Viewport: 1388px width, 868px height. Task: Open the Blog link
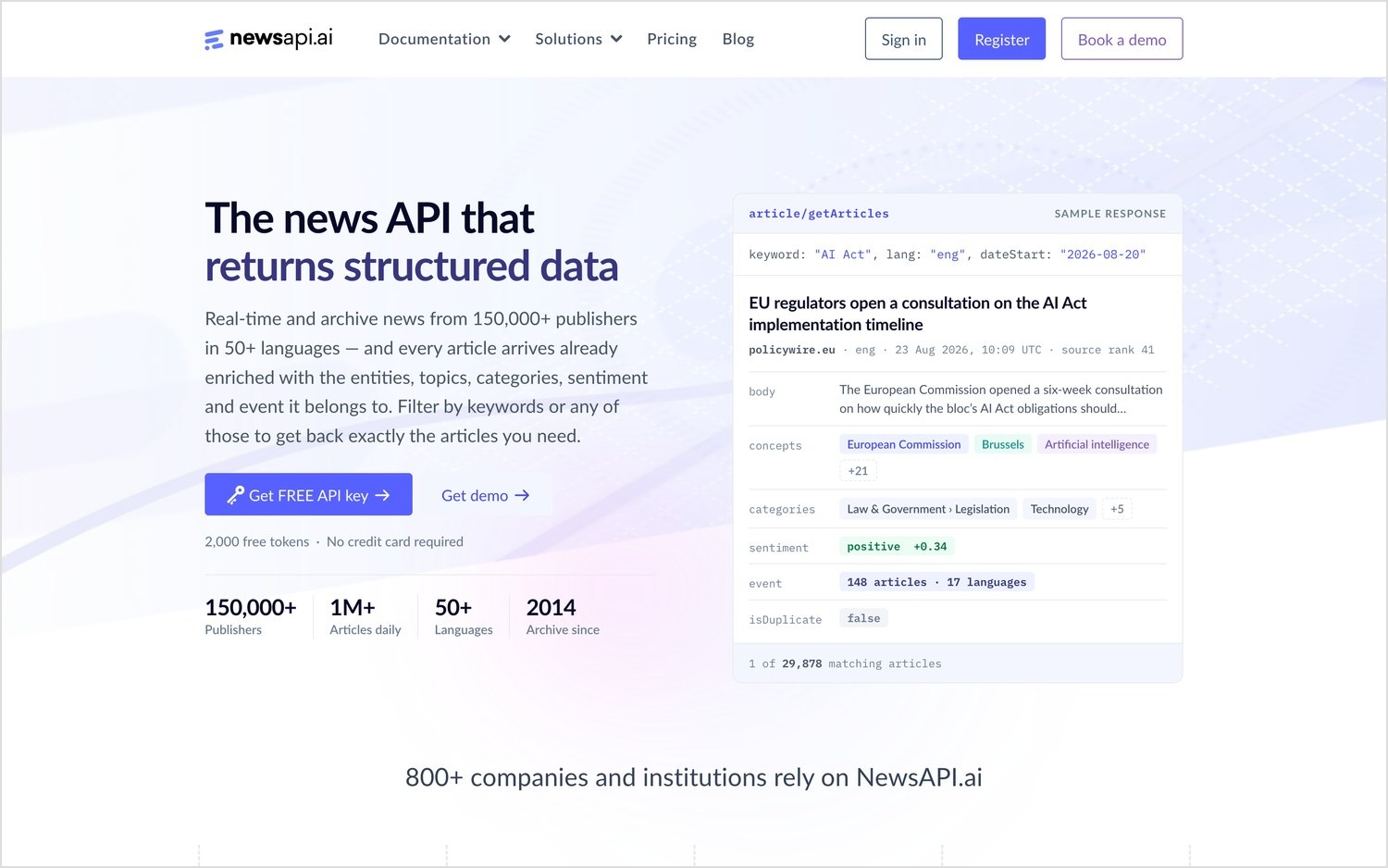point(738,39)
